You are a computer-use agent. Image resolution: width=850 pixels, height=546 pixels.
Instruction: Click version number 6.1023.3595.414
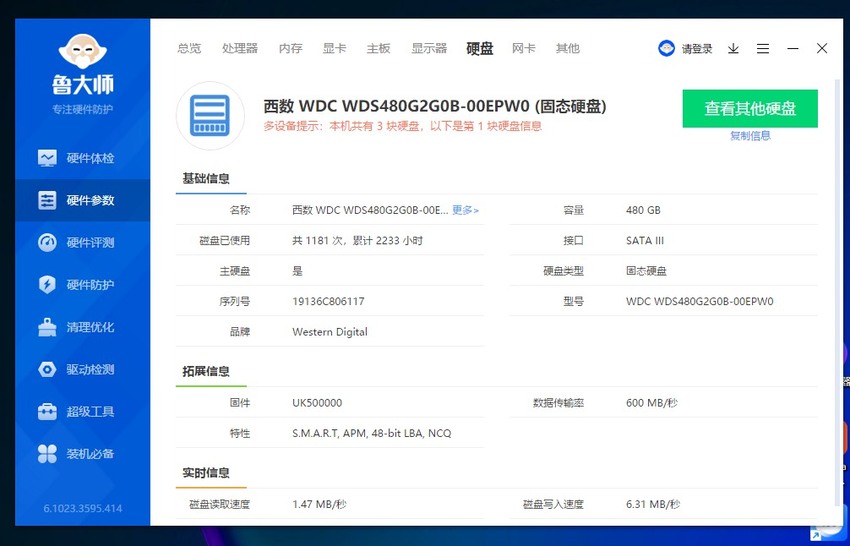(x=83, y=509)
